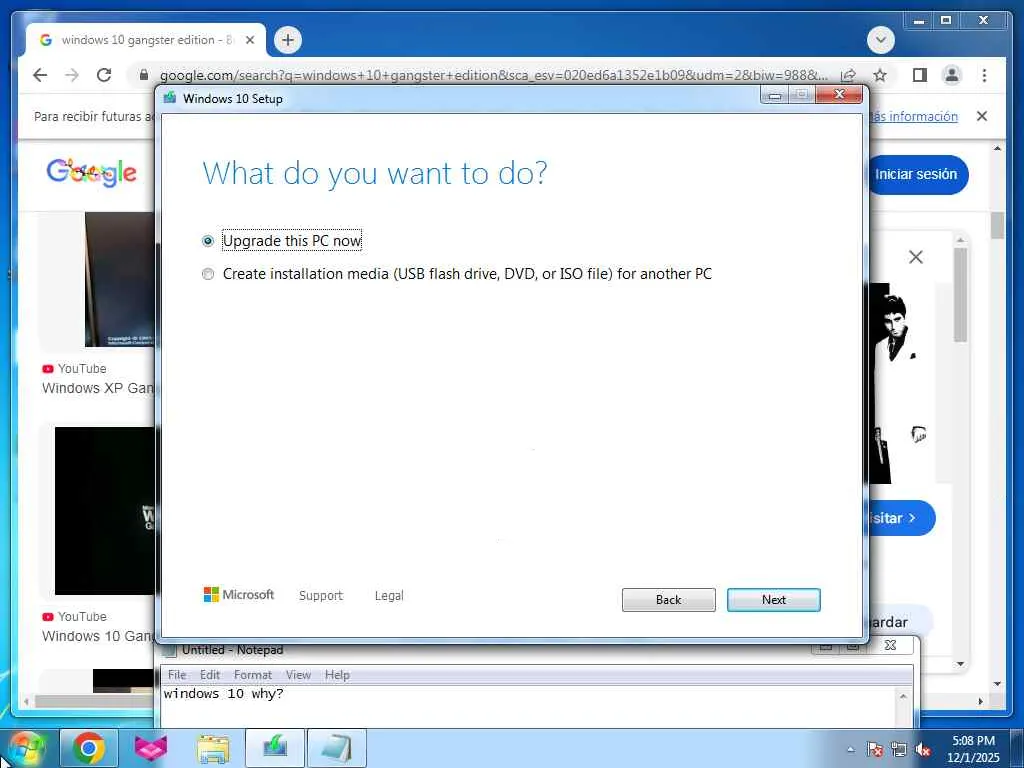Image resolution: width=1024 pixels, height=768 pixels.
Task: Click the Visitar button in preview panel
Action: (x=901, y=518)
